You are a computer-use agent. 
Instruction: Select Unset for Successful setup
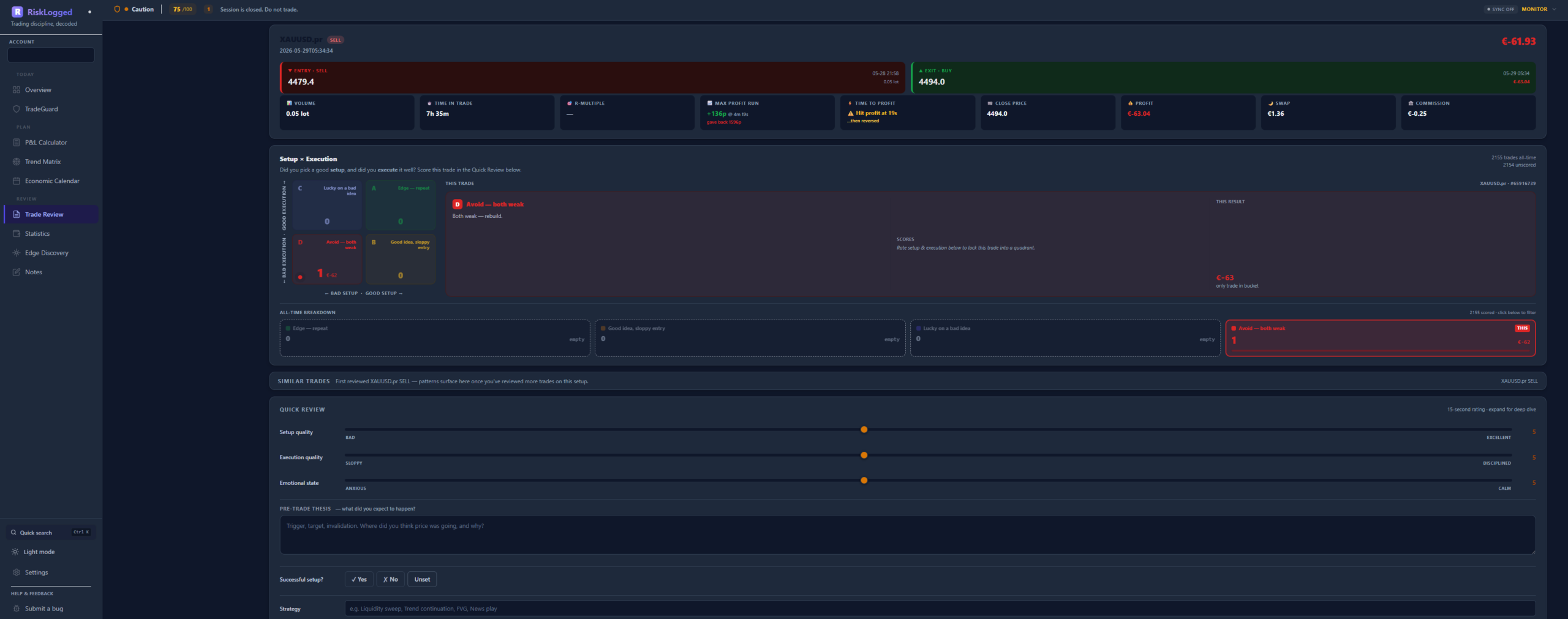pyautogui.click(x=422, y=579)
